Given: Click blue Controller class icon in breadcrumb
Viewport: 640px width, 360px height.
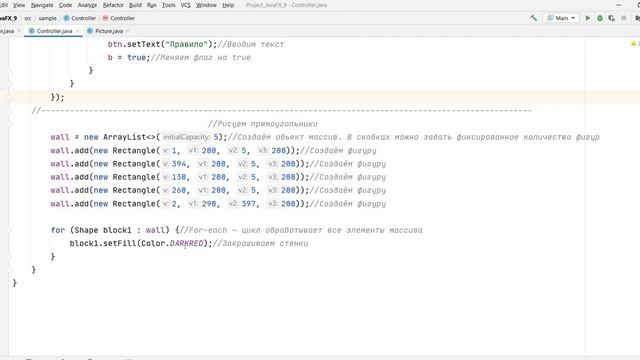Looking at the screenshot, I should click(67, 18).
